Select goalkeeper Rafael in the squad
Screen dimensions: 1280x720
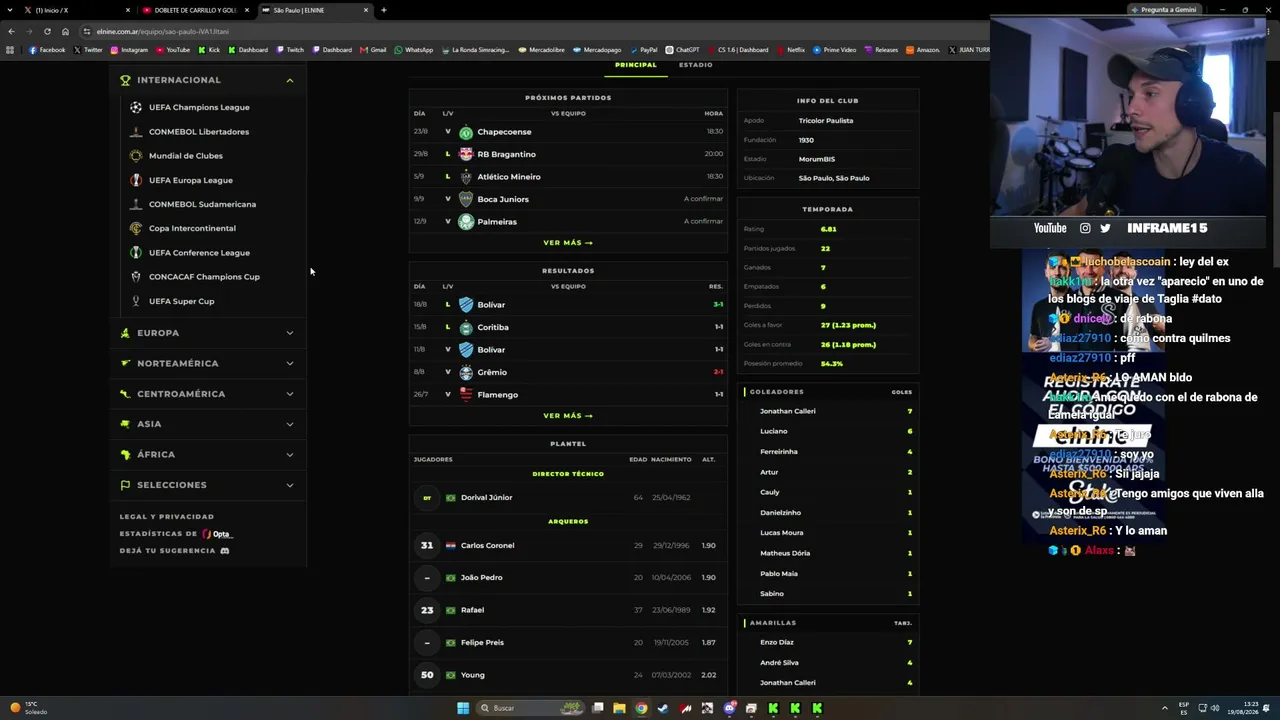[472, 610]
